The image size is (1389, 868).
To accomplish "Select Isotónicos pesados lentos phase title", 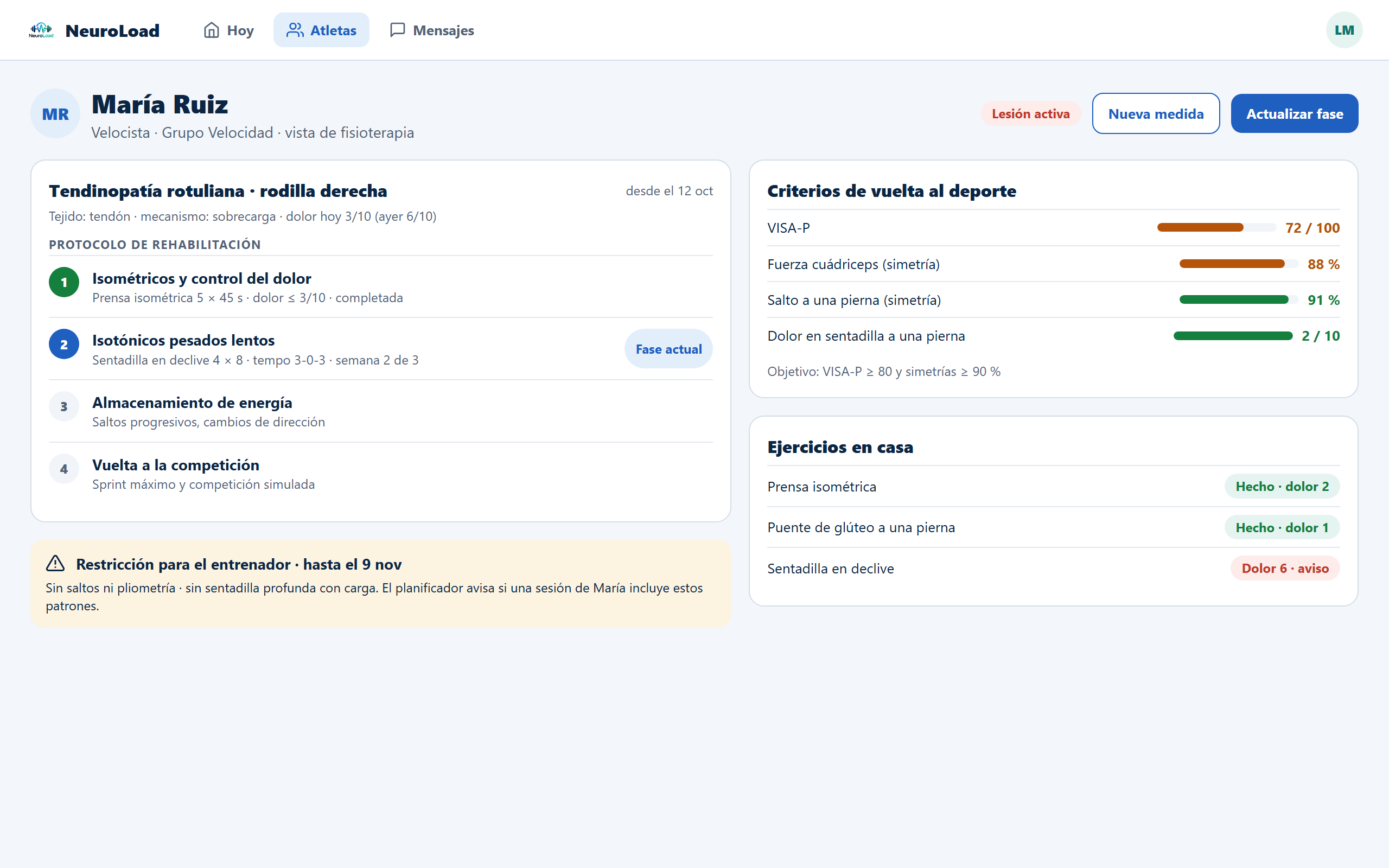I will (183, 341).
